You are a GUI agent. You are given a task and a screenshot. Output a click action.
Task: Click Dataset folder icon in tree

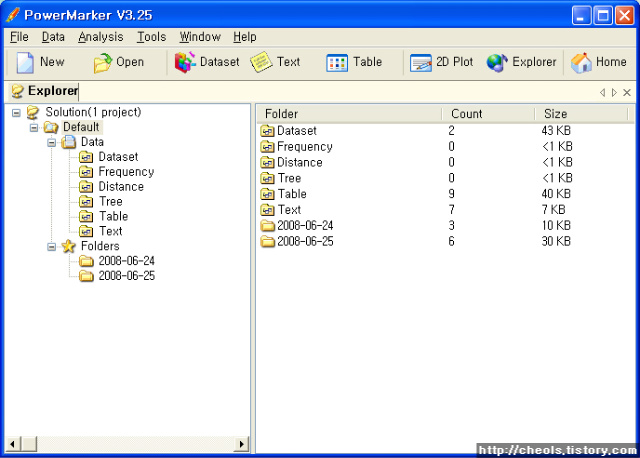pos(86,157)
